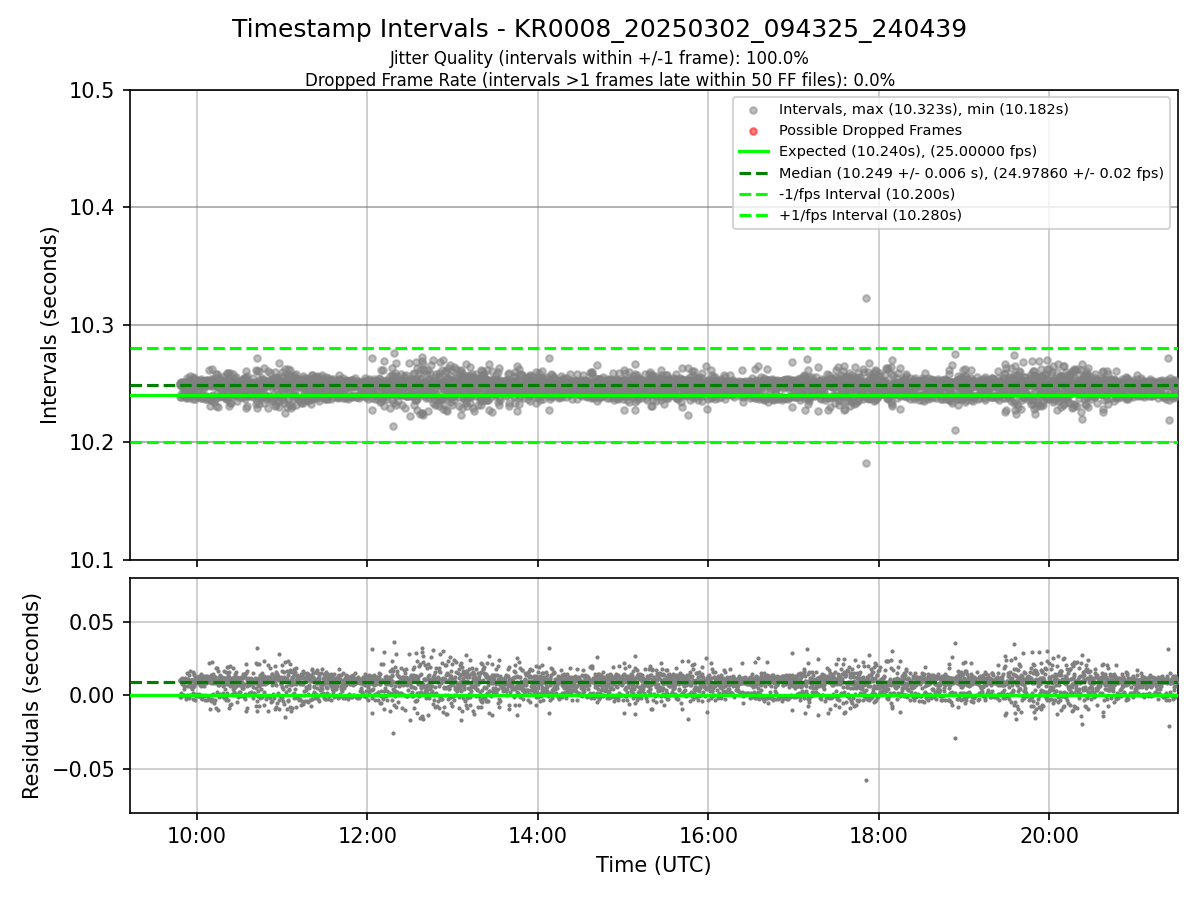Click the 'Jitter Quality' subtitle line

tap(599, 58)
